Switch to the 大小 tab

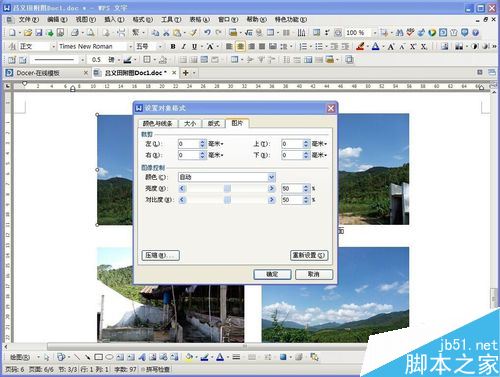(x=190, y=124)
